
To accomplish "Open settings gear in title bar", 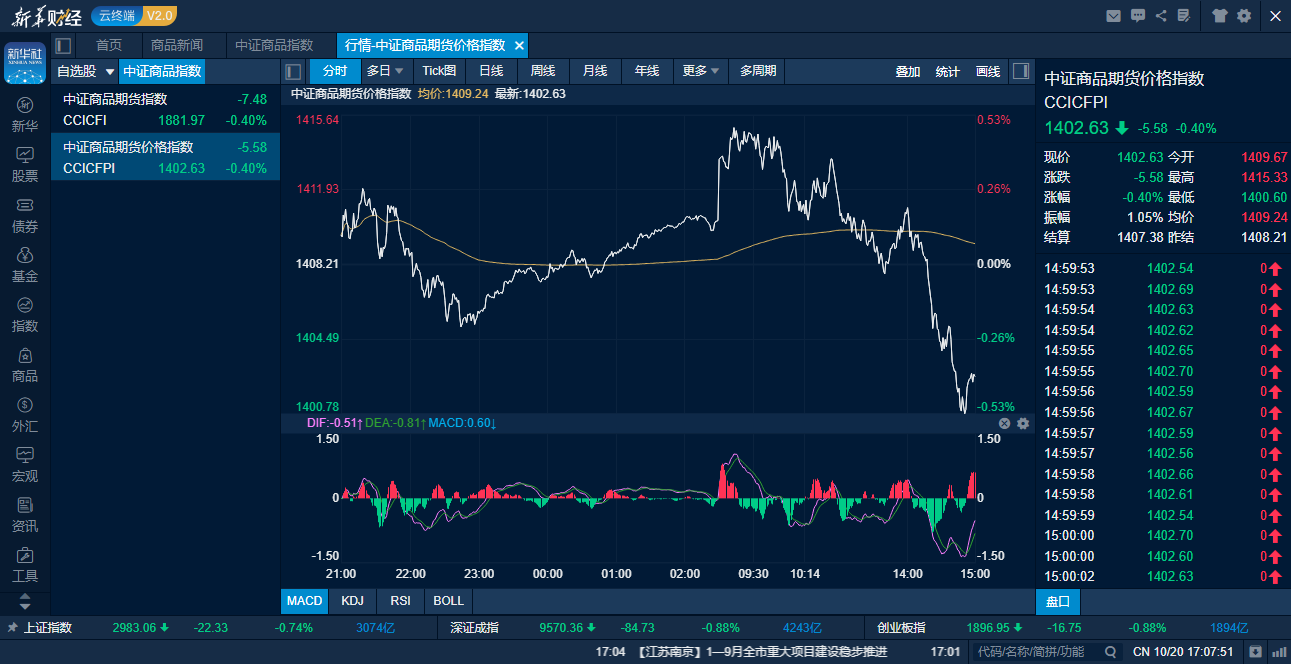I will 1244,16.
